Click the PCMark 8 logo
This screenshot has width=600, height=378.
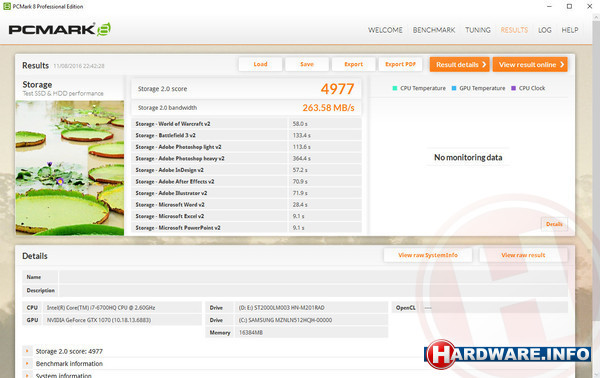[x=60, y=29]
